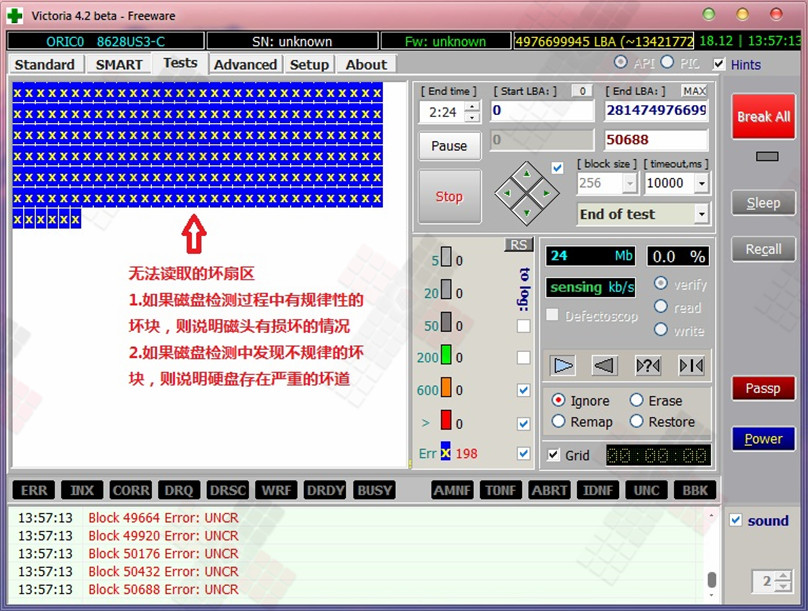
Task: Select the backward scan arrow icon
Action: point(605,366)
